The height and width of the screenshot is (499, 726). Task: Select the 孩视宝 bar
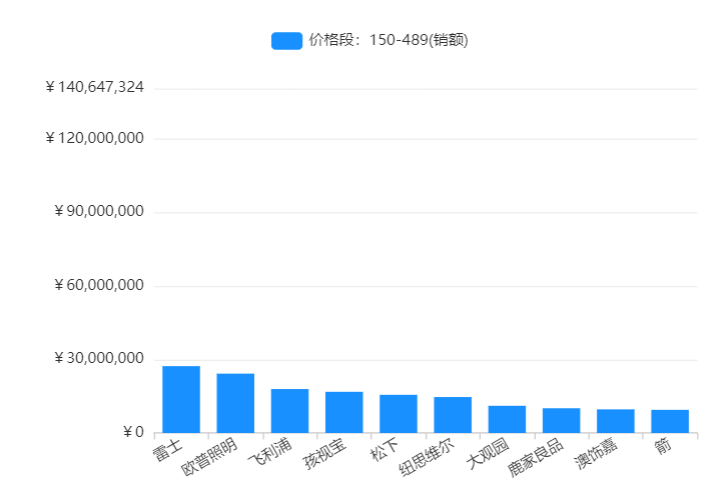click(344, 412)
